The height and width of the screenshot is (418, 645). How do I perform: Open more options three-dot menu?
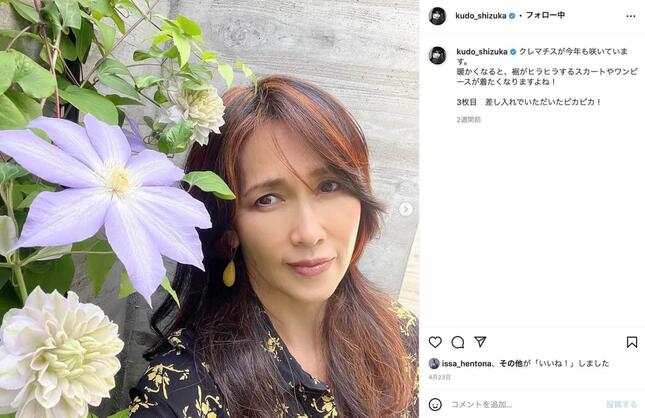pyautogui.click(x=631, y=16)
